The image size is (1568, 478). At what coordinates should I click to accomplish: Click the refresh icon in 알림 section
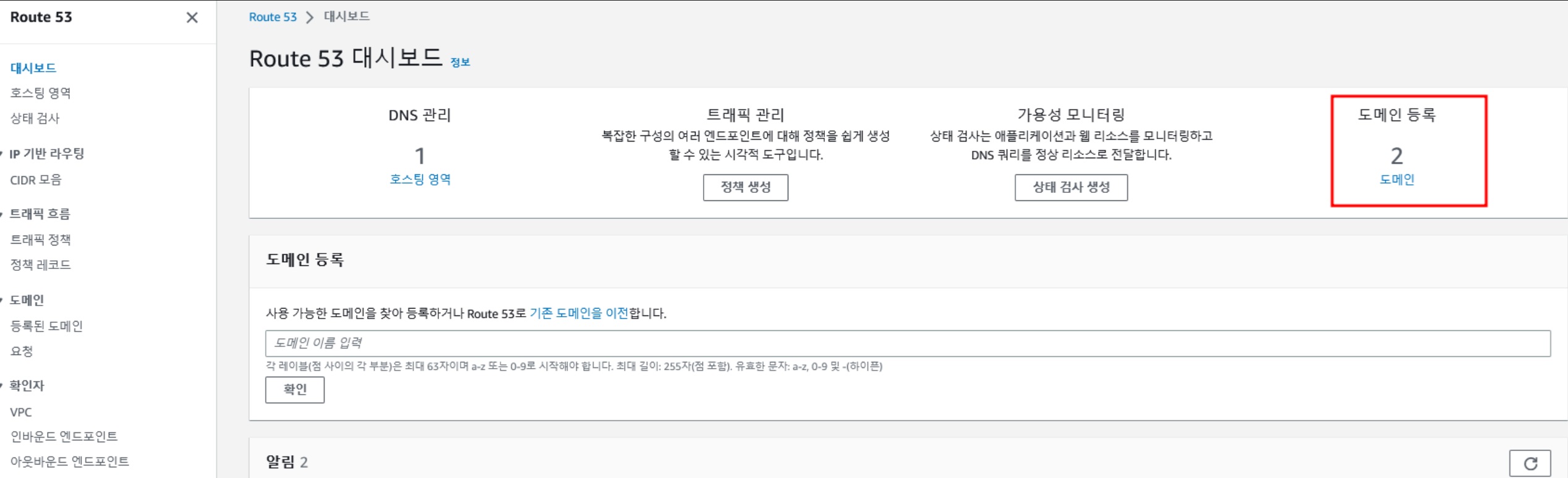pos(1530,463)
